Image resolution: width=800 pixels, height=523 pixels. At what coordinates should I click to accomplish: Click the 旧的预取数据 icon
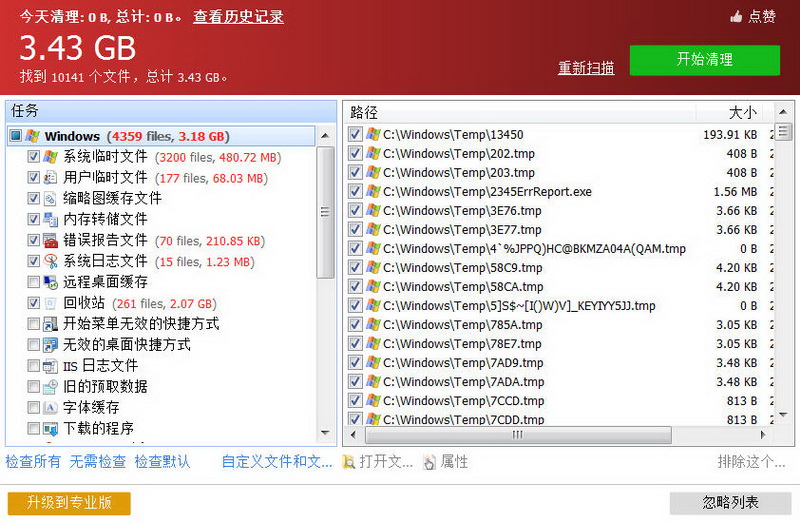click(x=51, y=387)
